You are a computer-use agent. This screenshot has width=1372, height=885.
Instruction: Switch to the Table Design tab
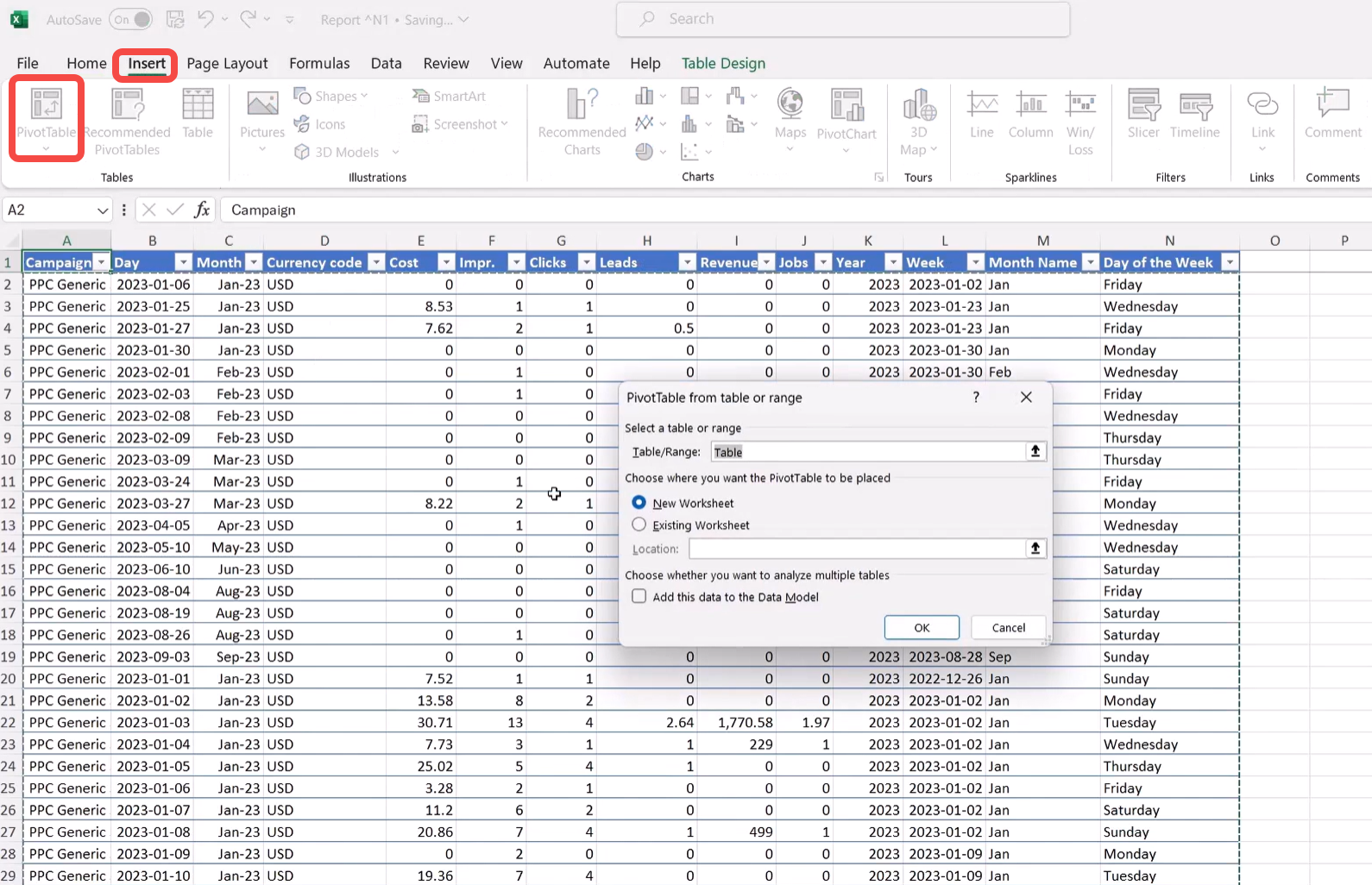pyautogui.click(x=723, y=63)
